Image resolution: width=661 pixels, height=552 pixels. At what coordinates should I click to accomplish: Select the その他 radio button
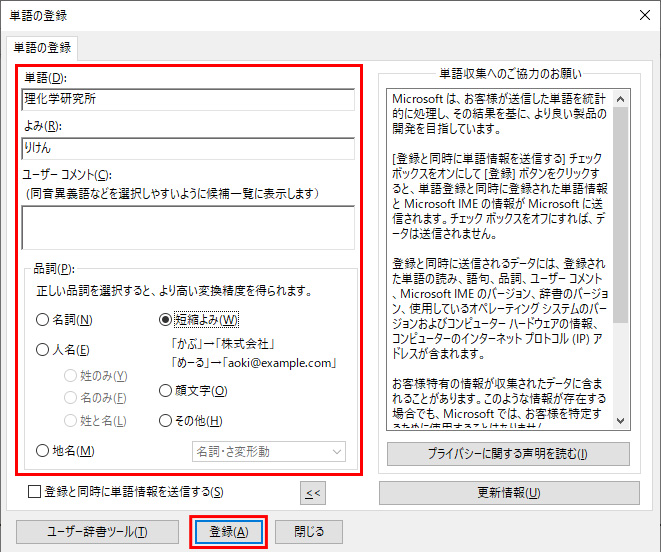point(166,421)
